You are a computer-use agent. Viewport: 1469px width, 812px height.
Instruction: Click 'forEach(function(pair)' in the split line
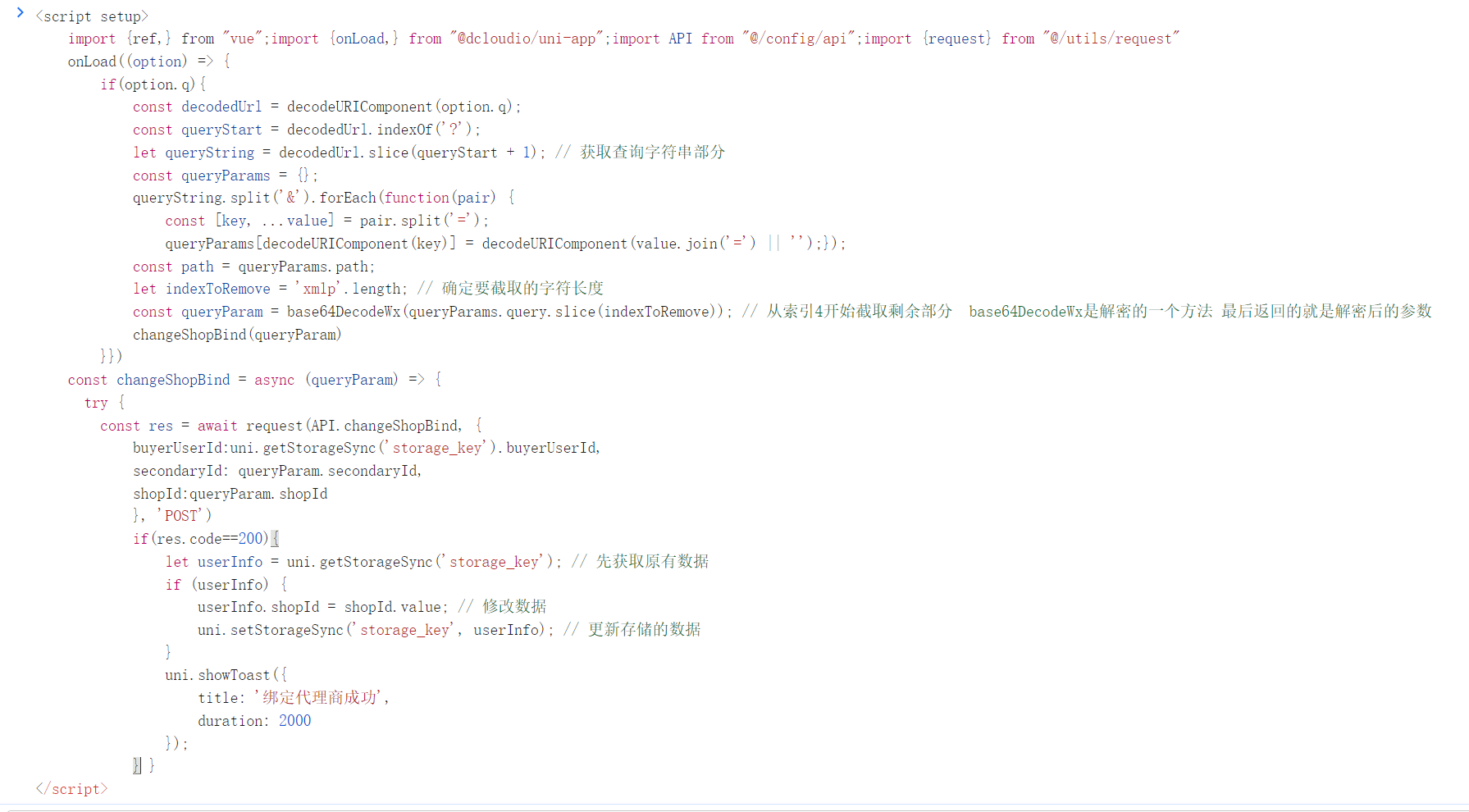pos(408,198)
